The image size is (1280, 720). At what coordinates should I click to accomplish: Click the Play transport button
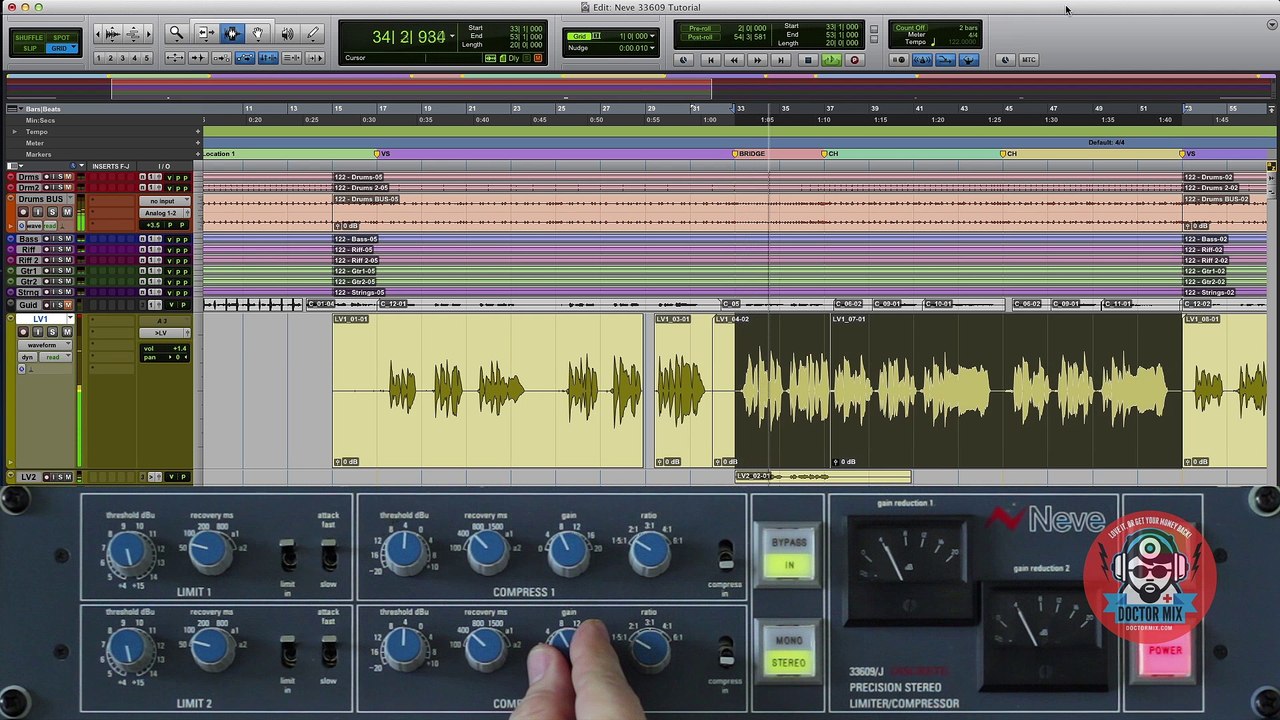point(831,60)
